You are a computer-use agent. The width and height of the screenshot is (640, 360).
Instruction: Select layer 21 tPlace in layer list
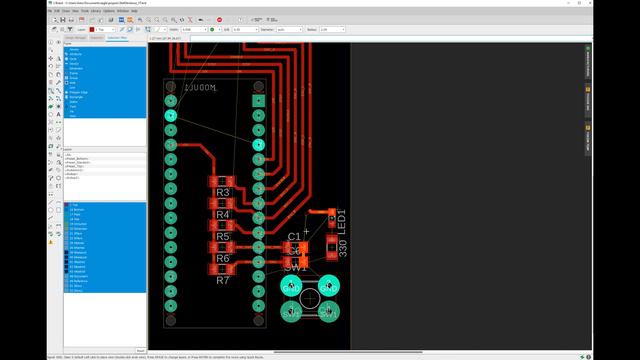(105, 233)
